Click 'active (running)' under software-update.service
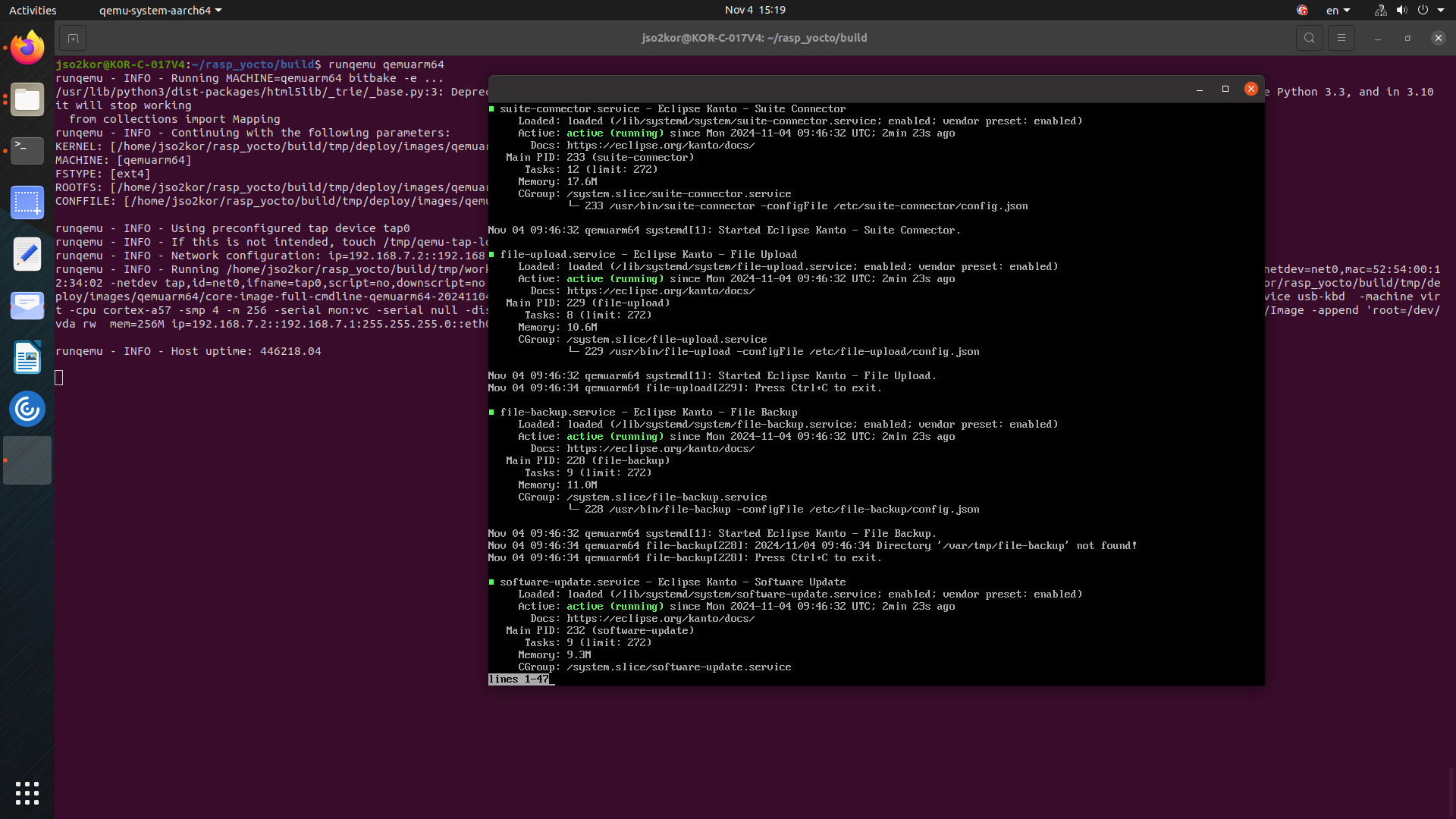This screenshot has width=1456, height=819. (x=615, y=607)
